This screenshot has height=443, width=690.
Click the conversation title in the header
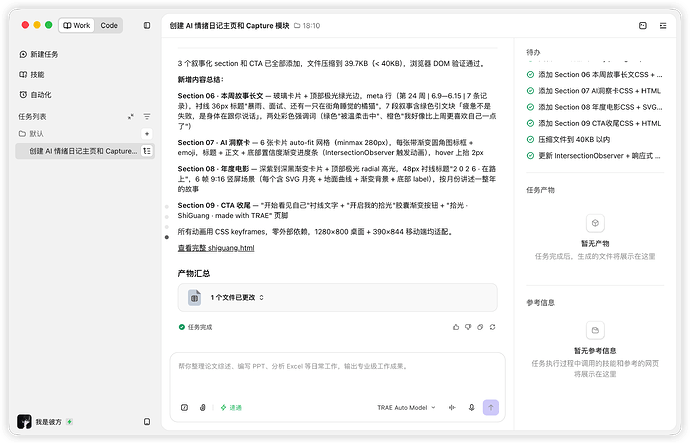click(229, 26)
